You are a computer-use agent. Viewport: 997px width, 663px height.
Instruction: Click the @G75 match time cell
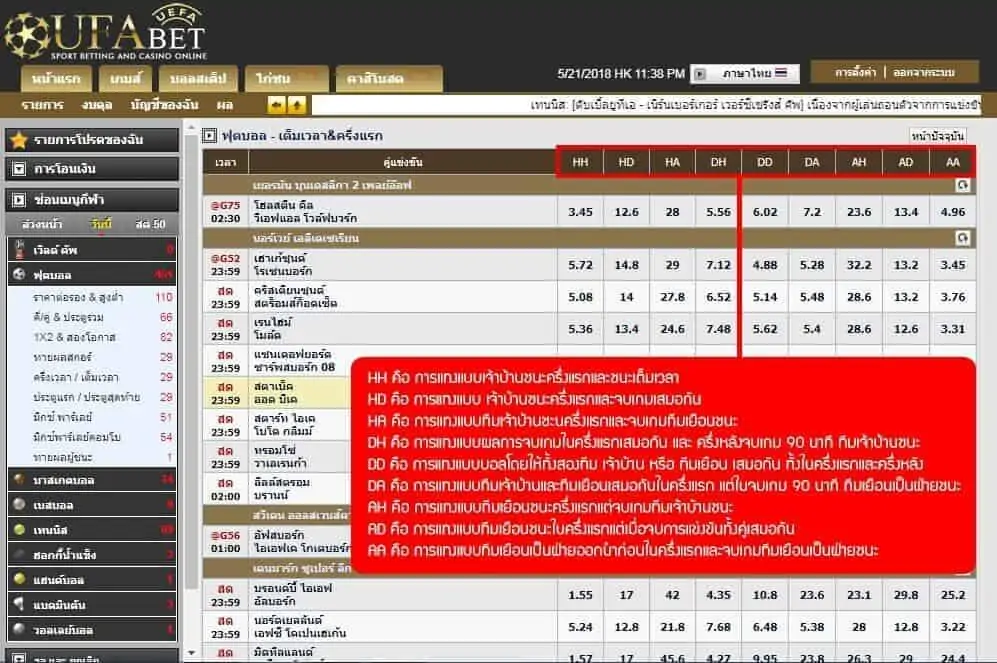(x=226, y=212)
